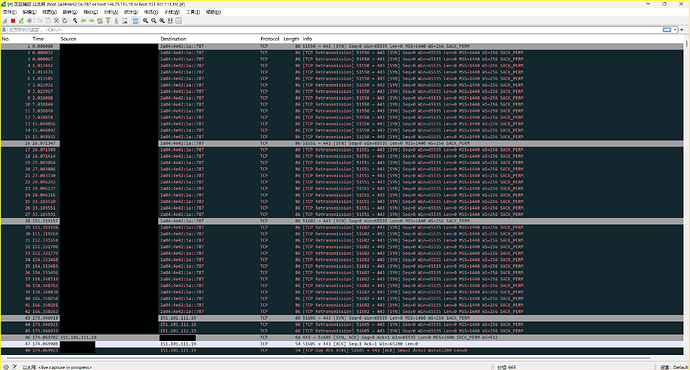Open the capture options gear icon
The image size is (690, 370).
coord(29,21)
